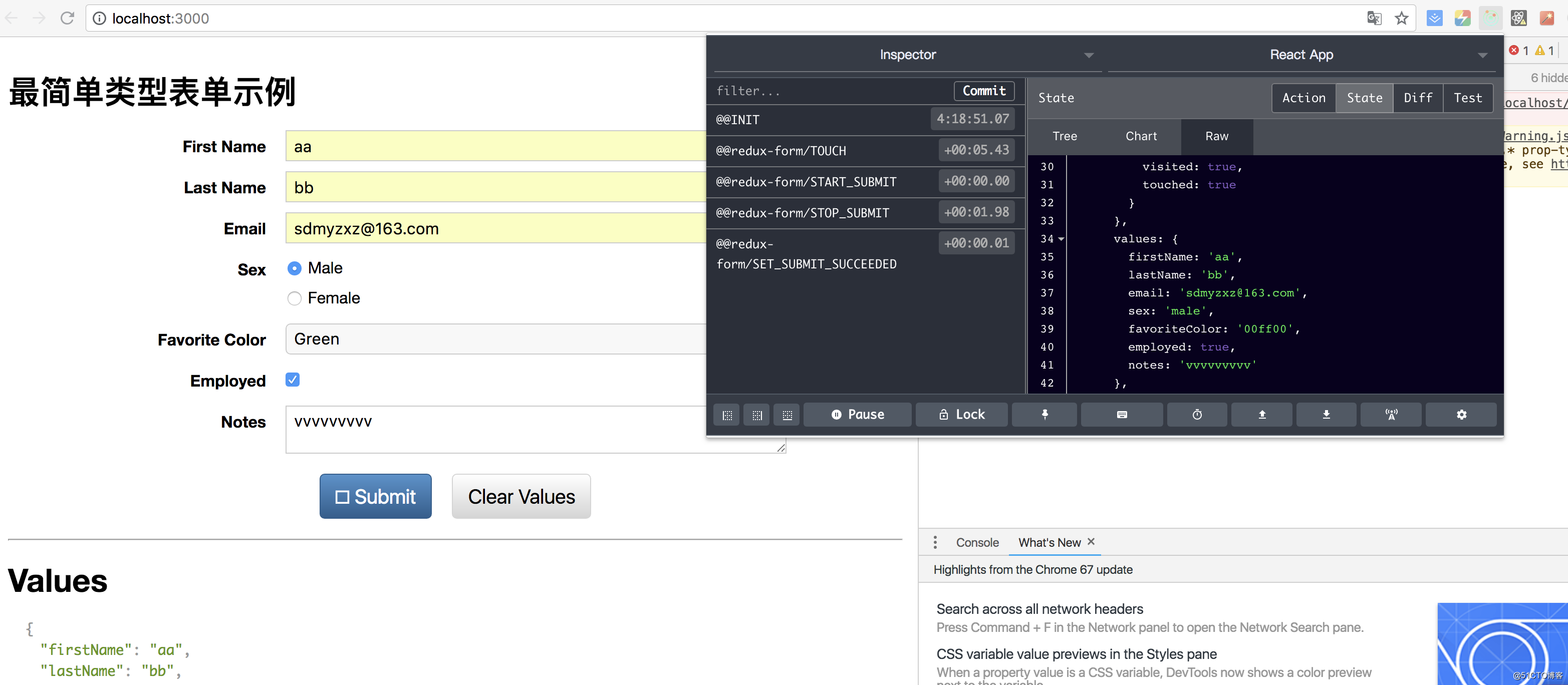Switch to the State view tab
Viewport: 1568px width, 685px height.
click(1364, 98)
